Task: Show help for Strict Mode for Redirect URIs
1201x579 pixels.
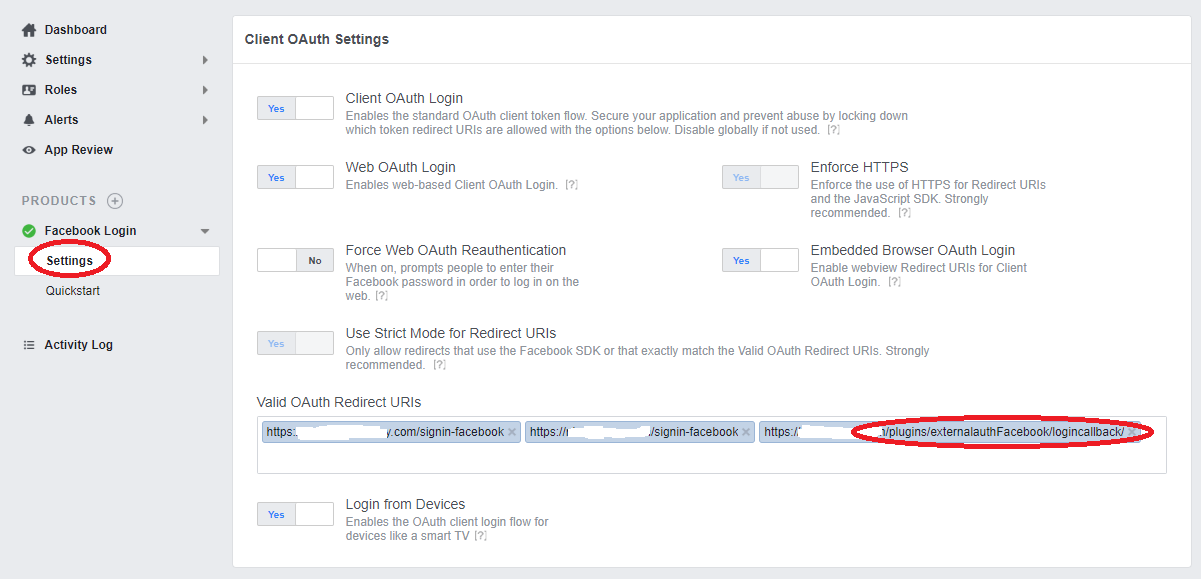Action: [x=440, y=365]
